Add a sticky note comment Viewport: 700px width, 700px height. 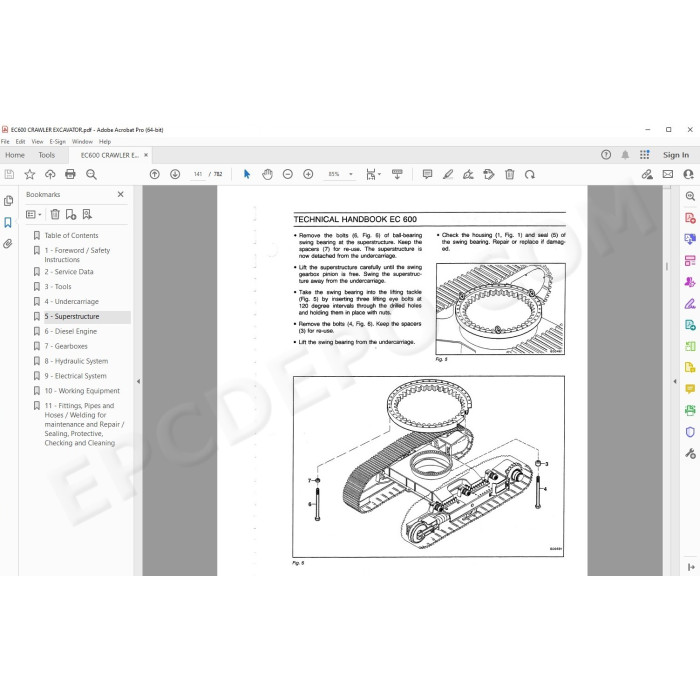(427, 174)
